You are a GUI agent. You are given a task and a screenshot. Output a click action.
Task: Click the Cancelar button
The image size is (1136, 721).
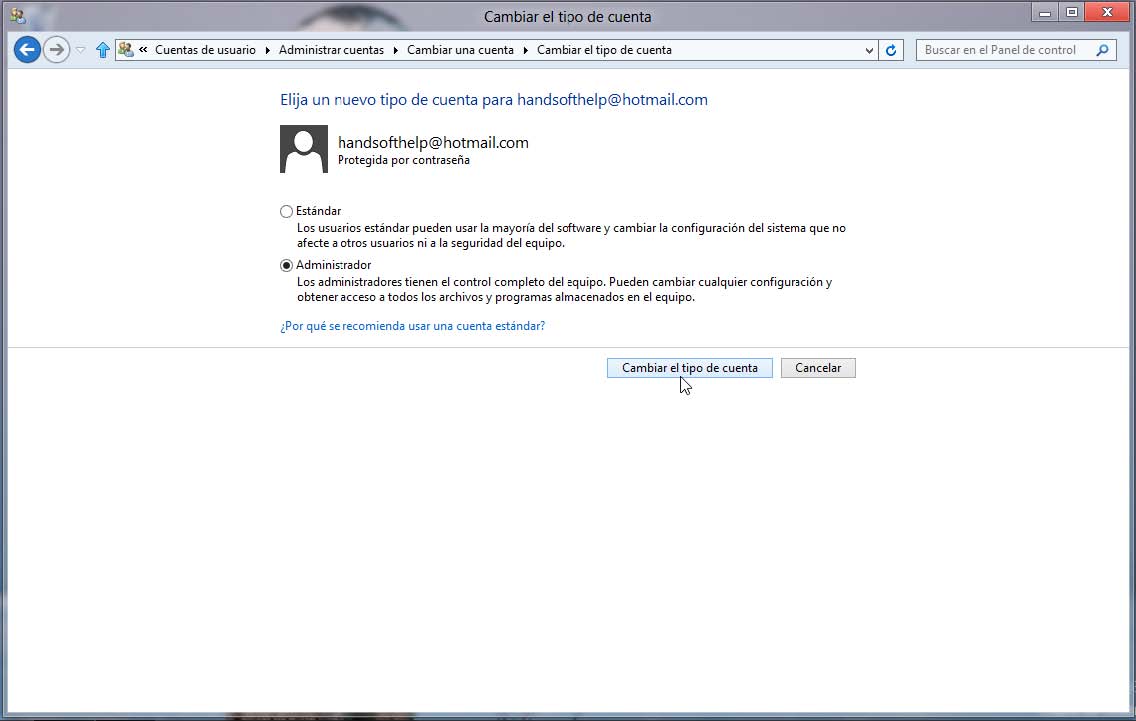point(817,368)
